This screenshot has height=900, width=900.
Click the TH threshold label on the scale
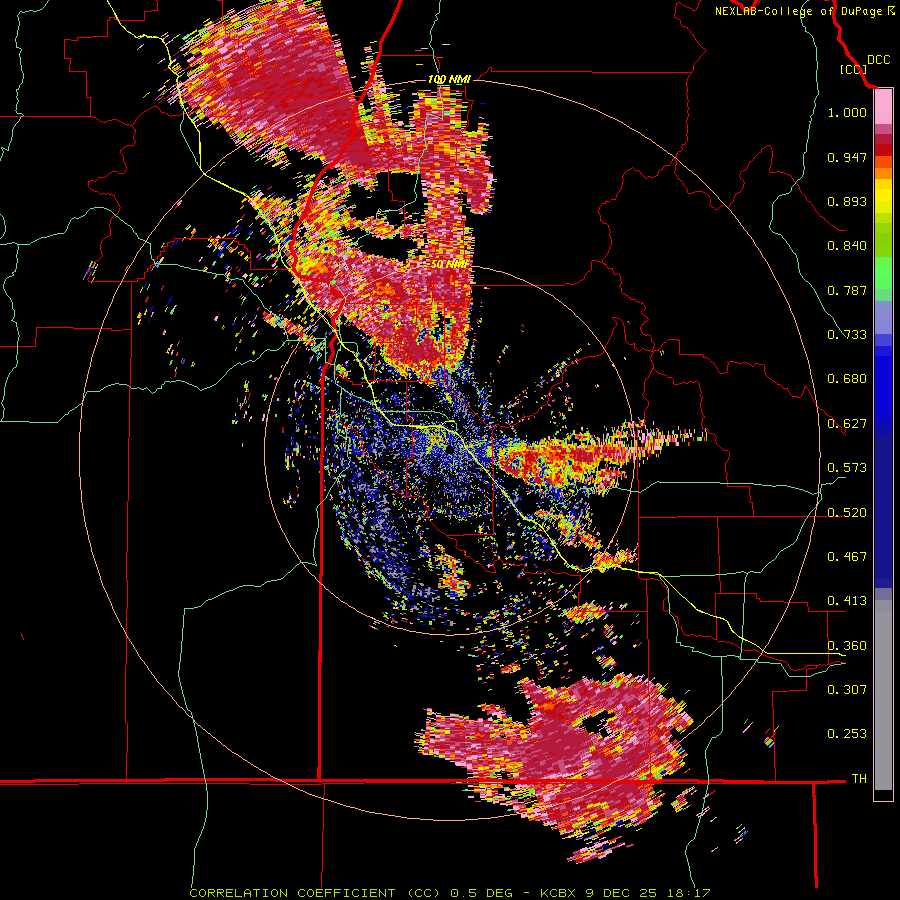tap(859, 779)
